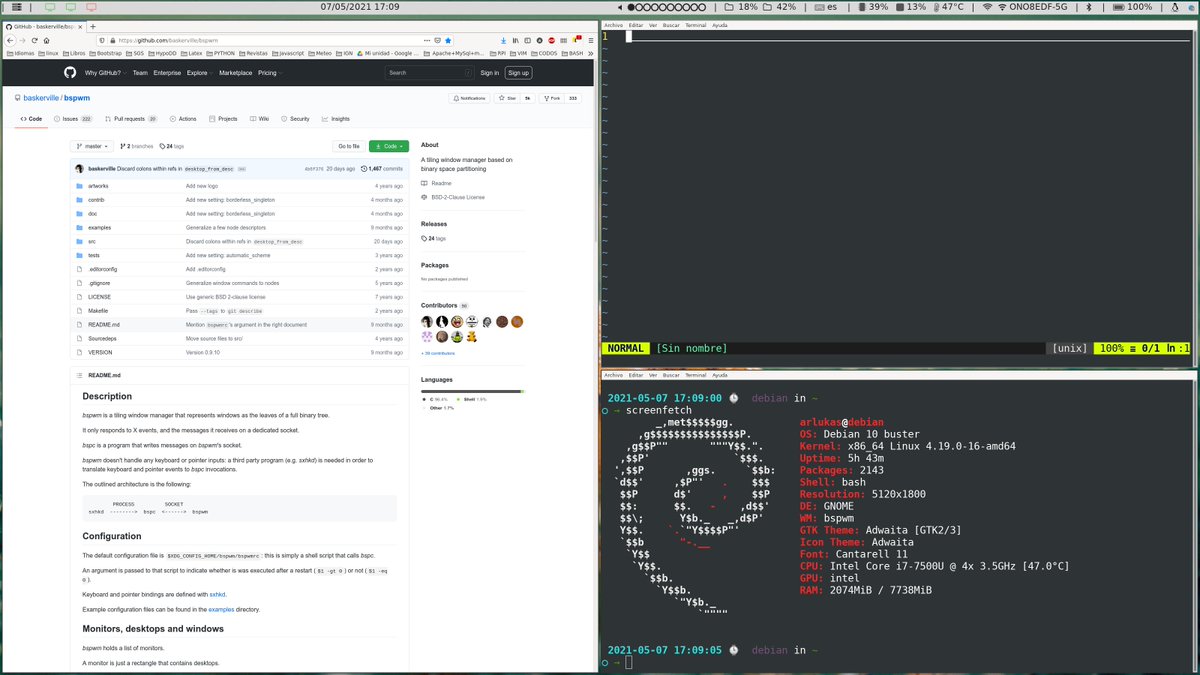Click '+ 39 contributors' link

point(438,353)
